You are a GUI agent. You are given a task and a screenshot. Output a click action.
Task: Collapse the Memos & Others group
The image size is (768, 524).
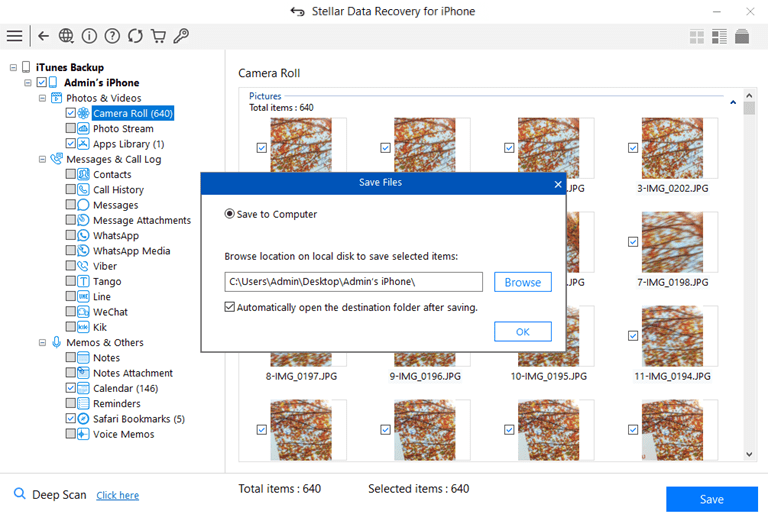tap(43, 342)
